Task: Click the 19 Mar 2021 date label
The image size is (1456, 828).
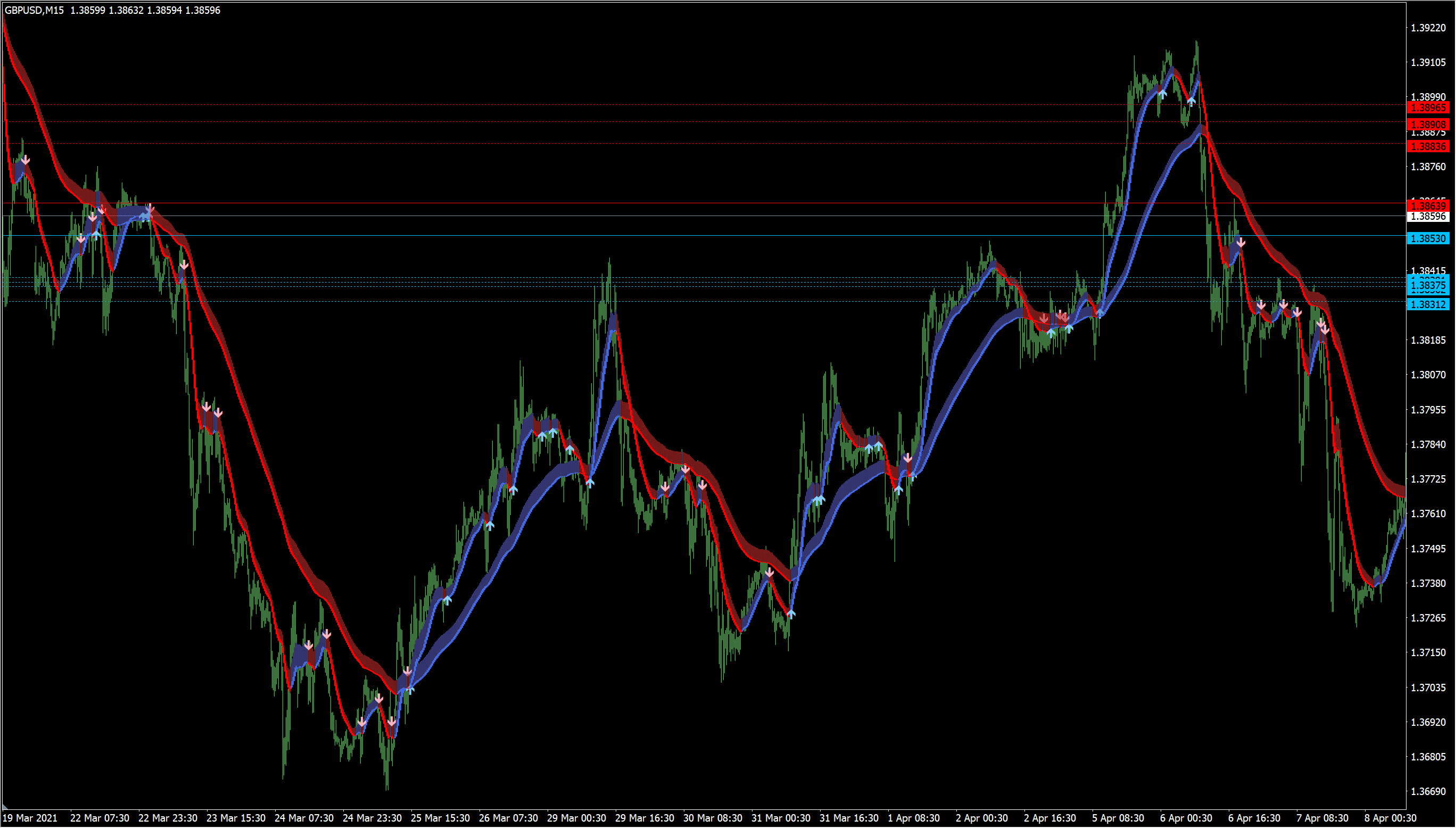Action: [x=30, y=818]
